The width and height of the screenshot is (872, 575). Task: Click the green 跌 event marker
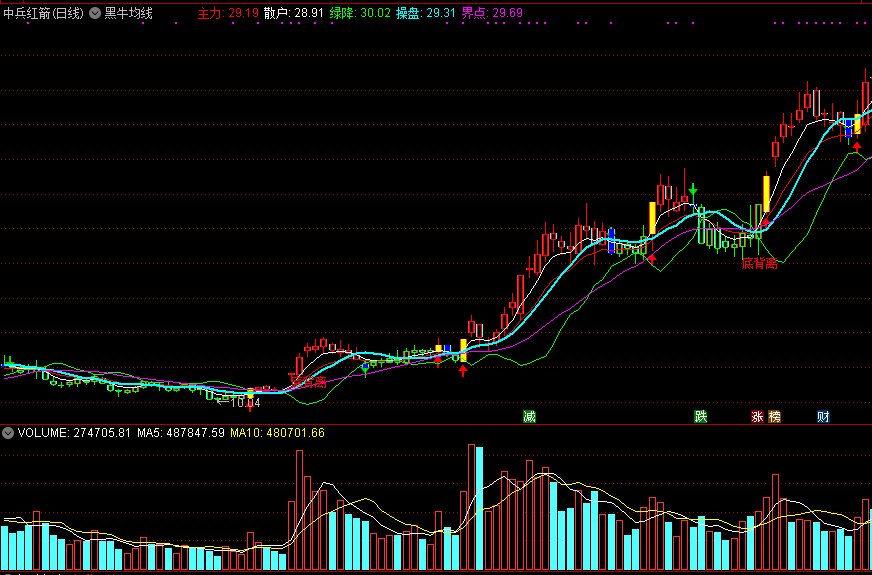[x=701, y=417]
